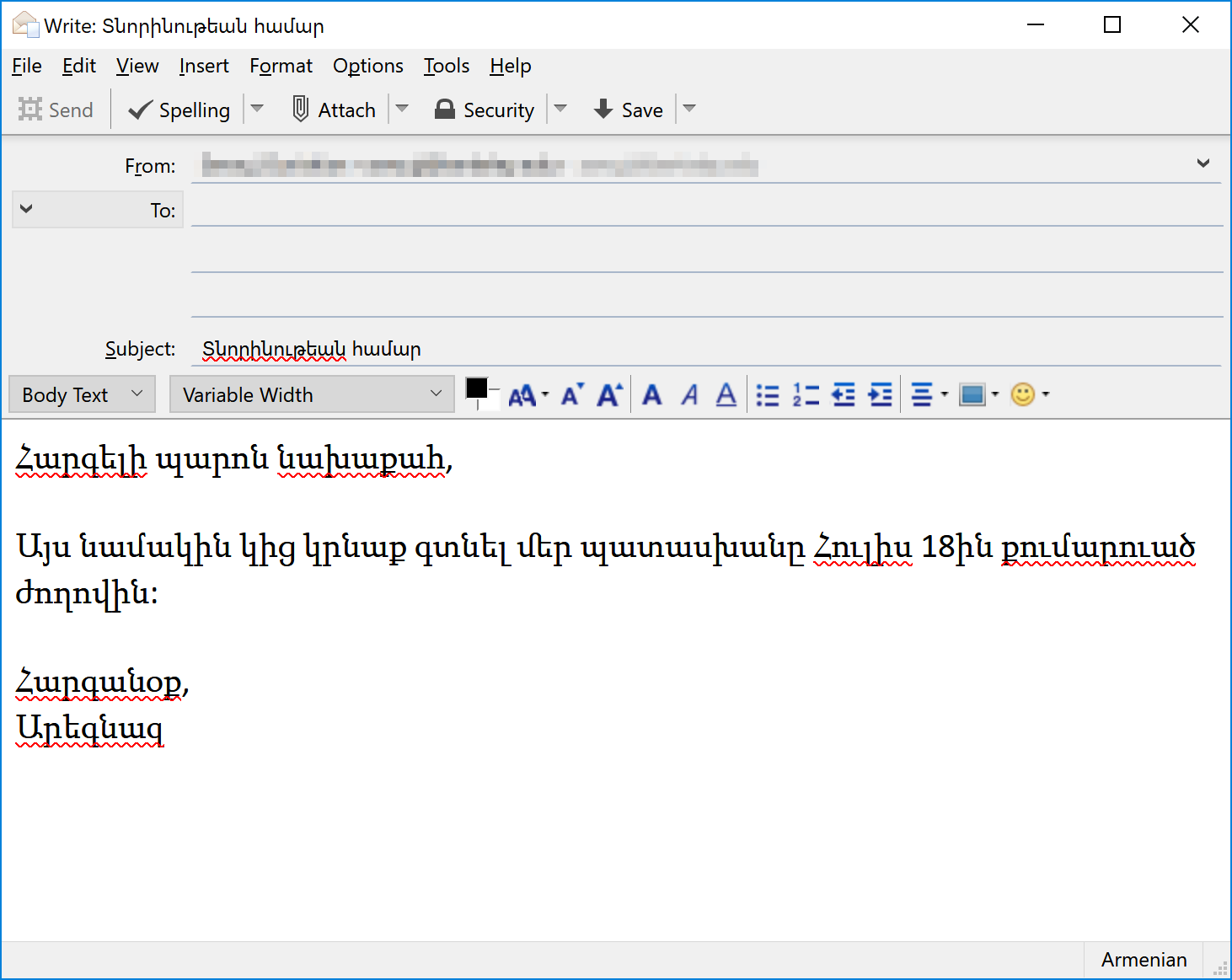
Task: Click the smaller font size icon
Action: tap(572, 394)
